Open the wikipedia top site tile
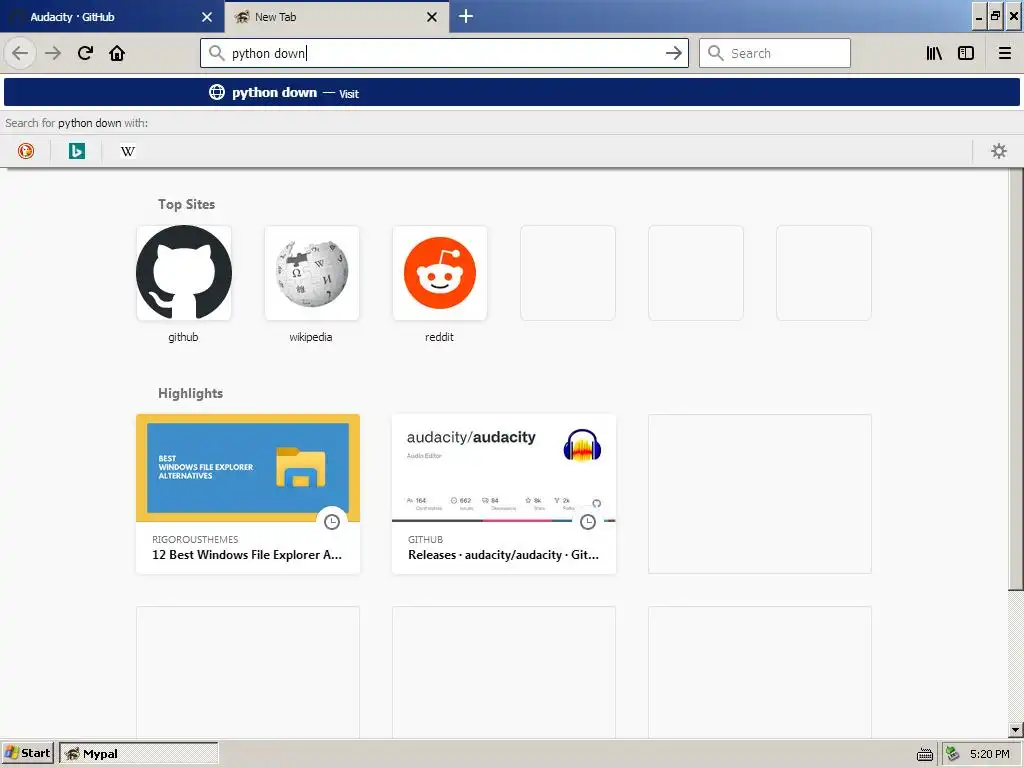The image size is (1024, 768). 312,273
